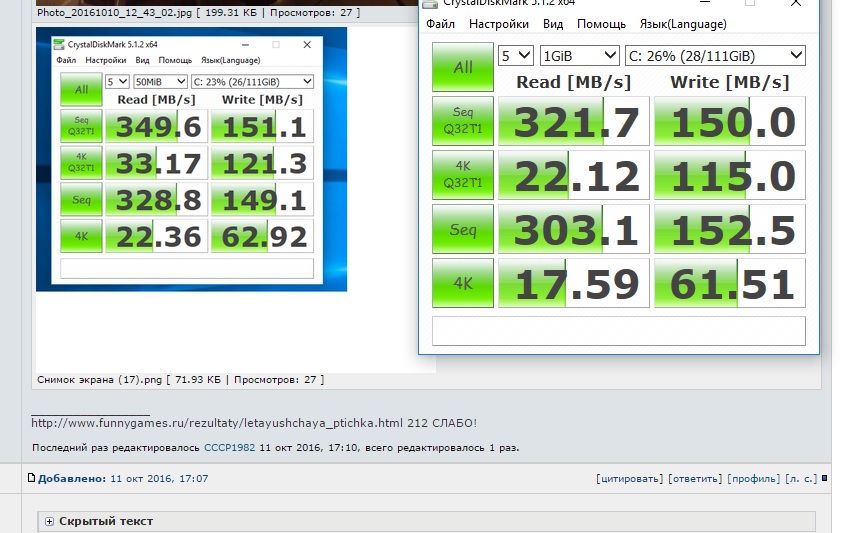This screenshot has height=533, width=860.
Task: Click All button in small CrystalDiskMark screenshot
Action: tap(81, 89)
